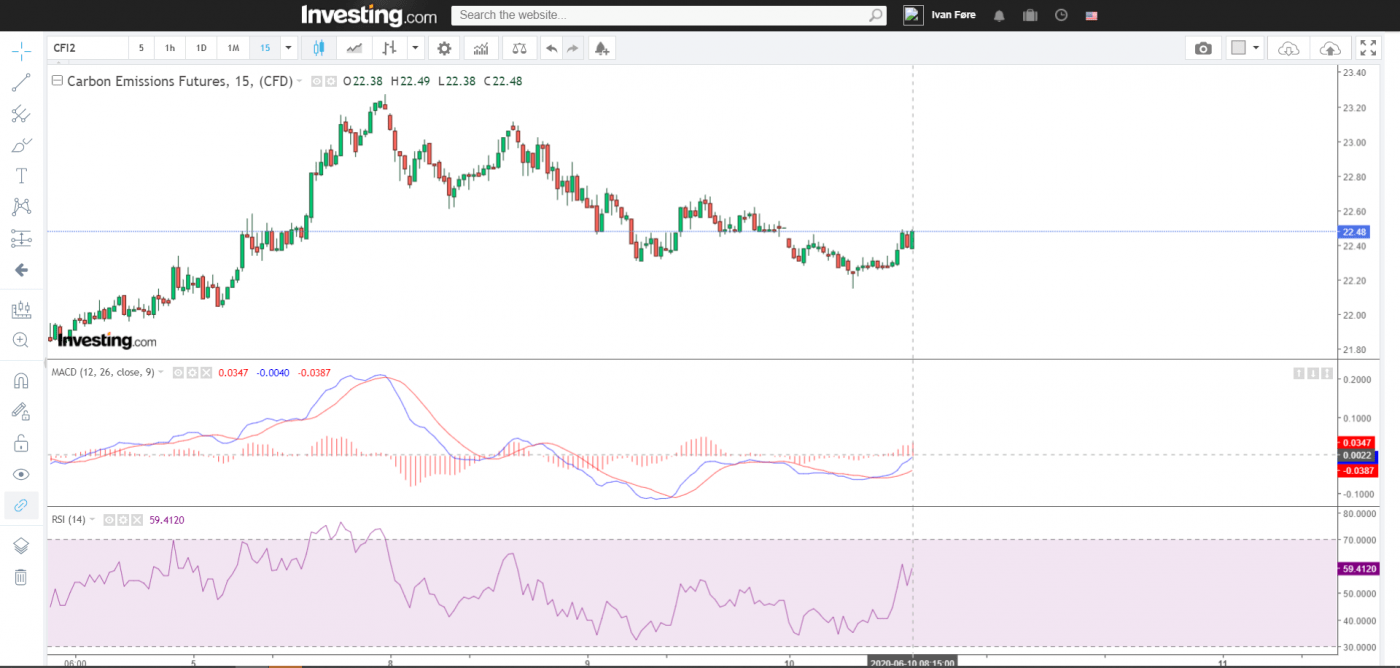
Task: Go to the Investing.com logo homepage link
Action: (x=369, y=15)
